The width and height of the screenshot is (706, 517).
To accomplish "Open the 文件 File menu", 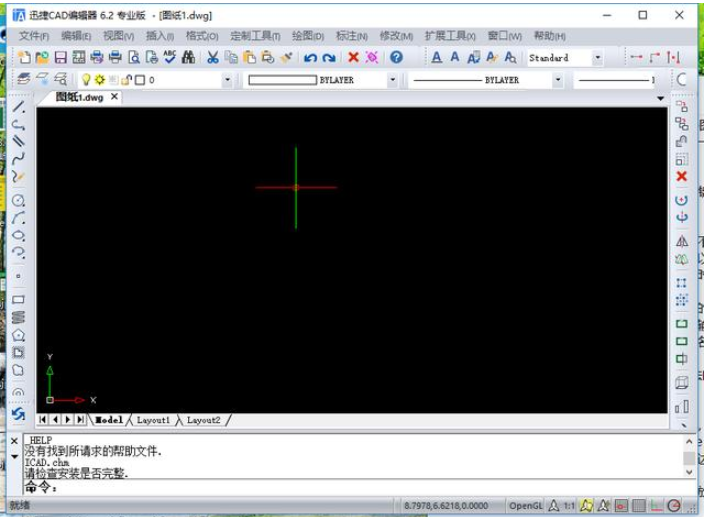I will pyautogui.click(x=34, y=36).
